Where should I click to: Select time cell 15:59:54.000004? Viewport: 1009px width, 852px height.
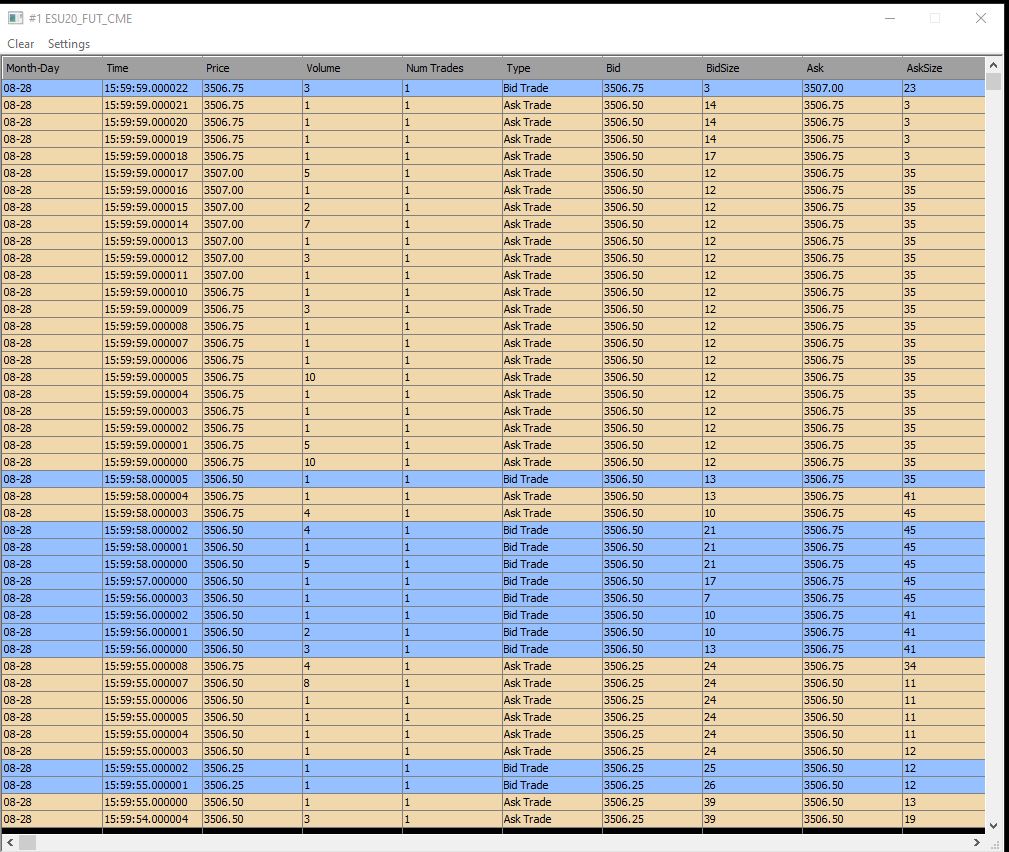coord(153,819)
